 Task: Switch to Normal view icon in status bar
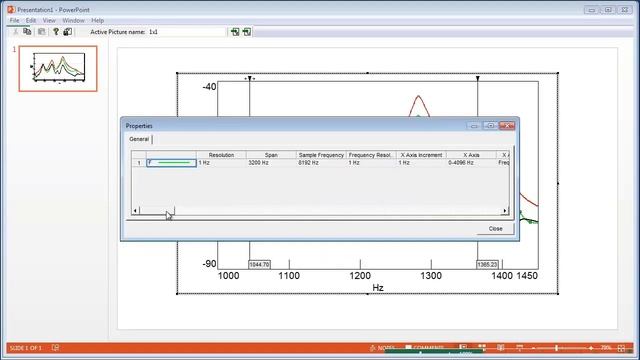point(463,348)
